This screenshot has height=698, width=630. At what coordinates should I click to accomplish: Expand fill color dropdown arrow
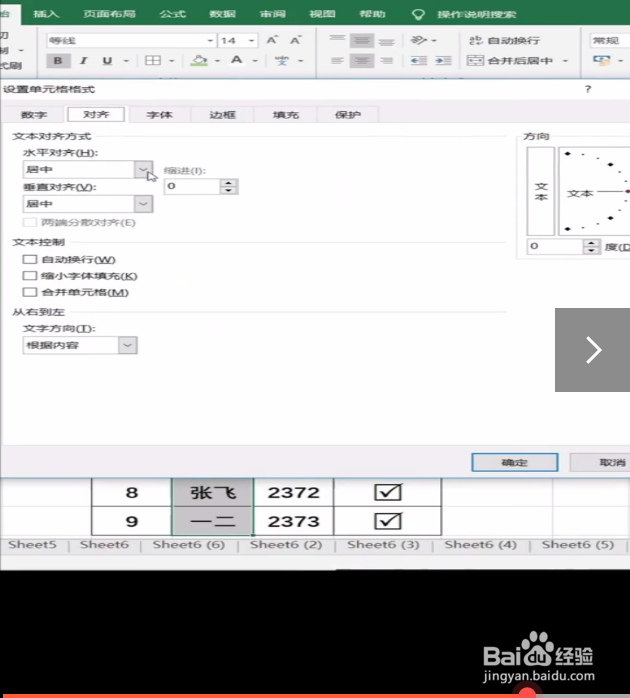[x=217, y=61]
